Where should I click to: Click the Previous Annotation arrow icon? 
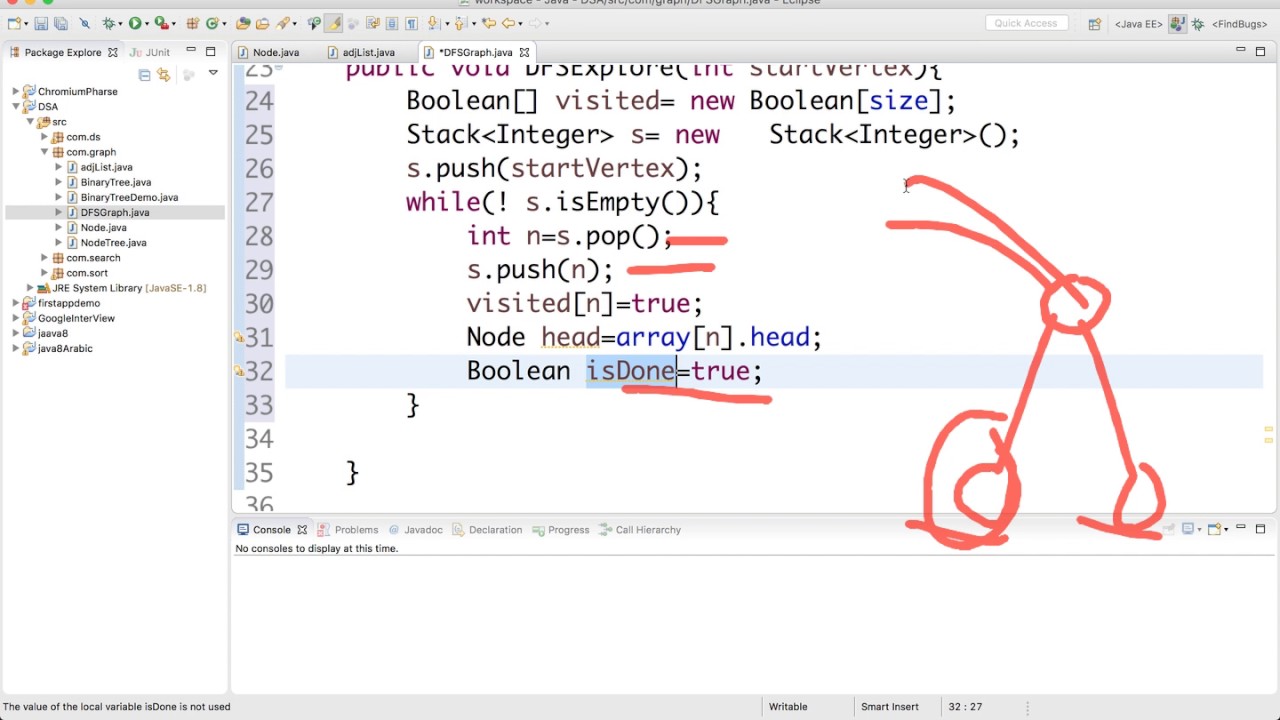point(459,23)
